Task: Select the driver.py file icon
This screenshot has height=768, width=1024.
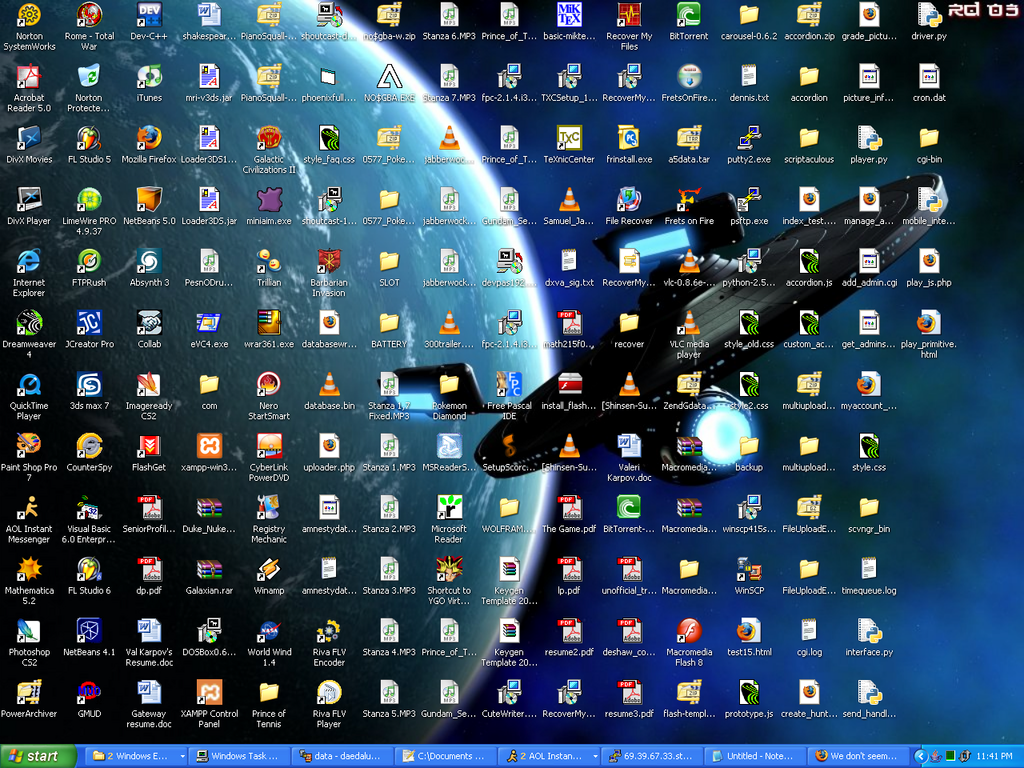Action: (929, 22)
